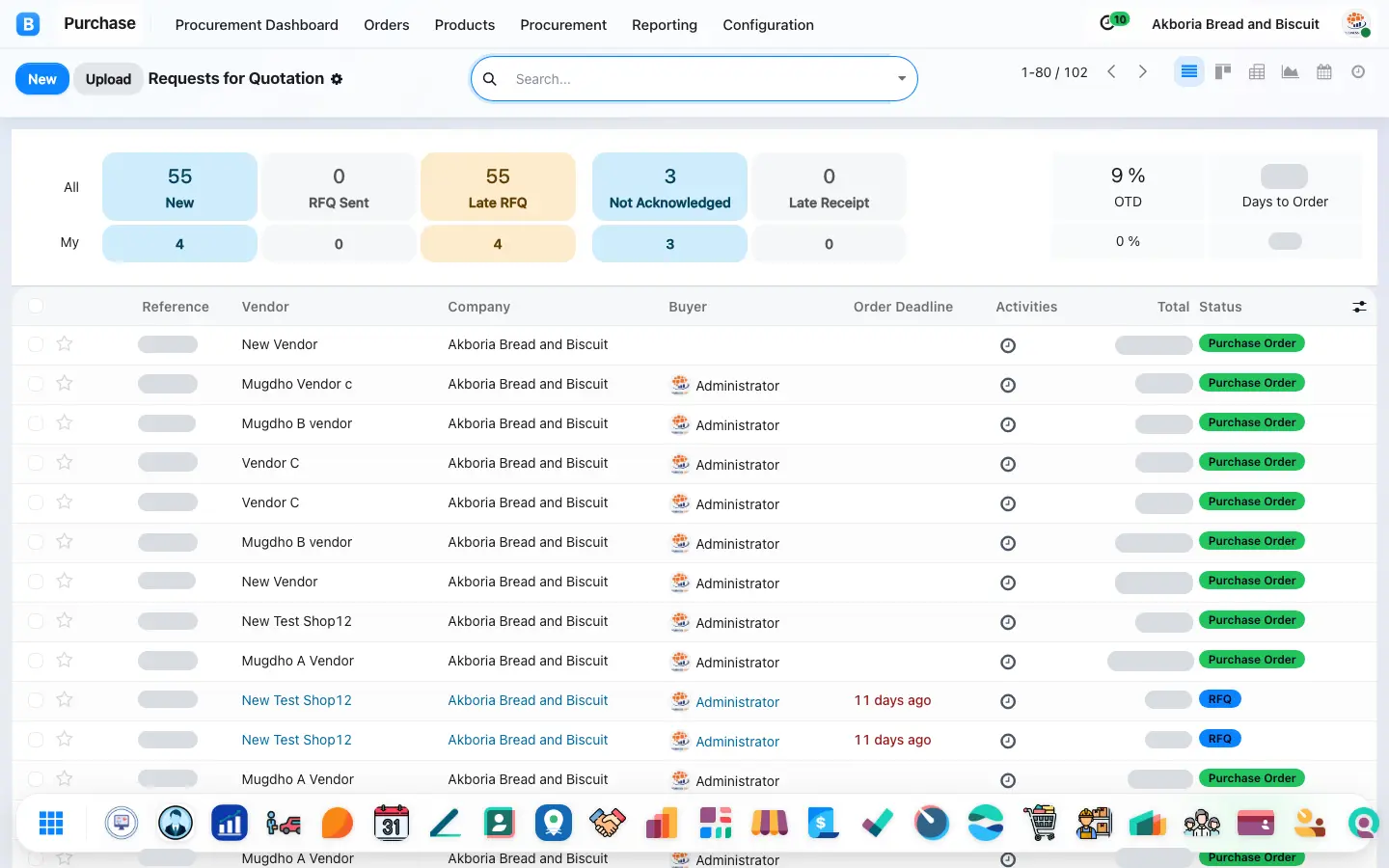
Task: Click into the Search field
Action: pos(699,79)
